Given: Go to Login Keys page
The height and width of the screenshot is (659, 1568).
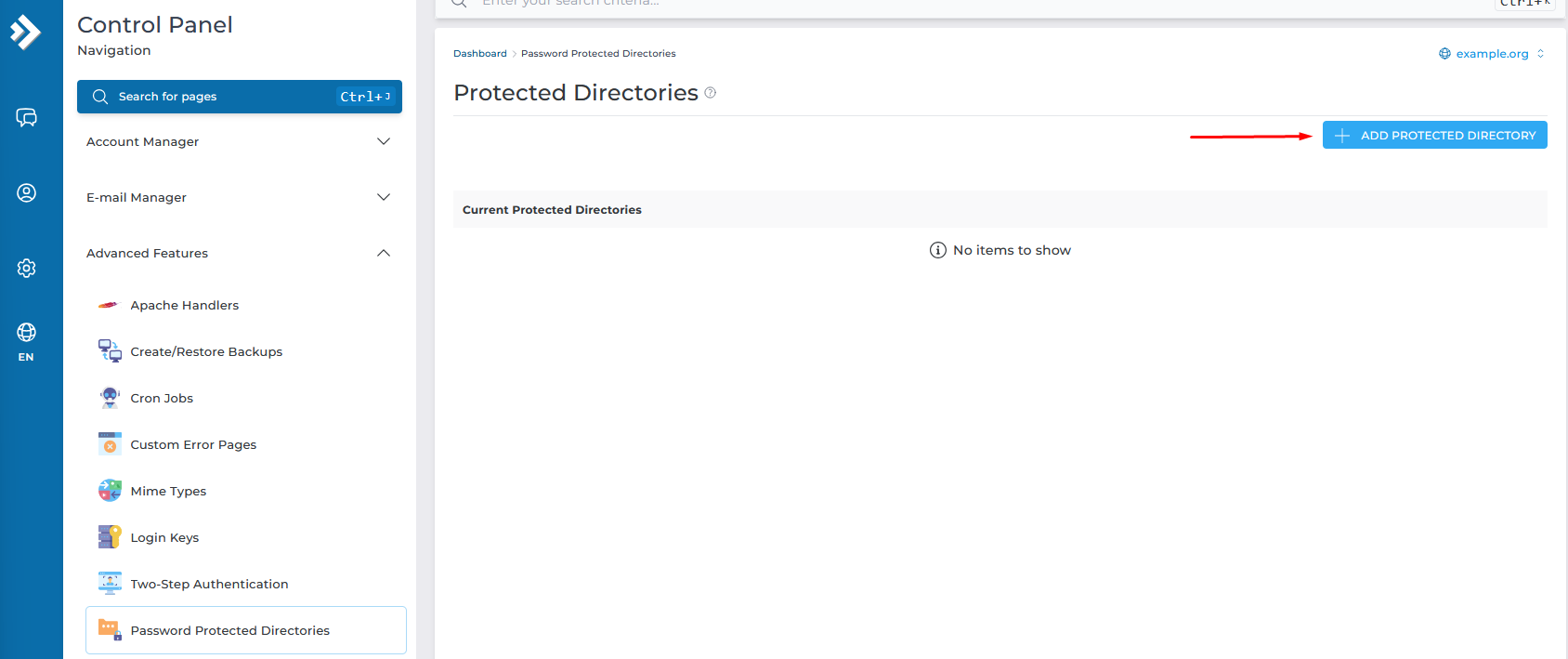Looking at the screenshot, I should click(x=164, y=537).
